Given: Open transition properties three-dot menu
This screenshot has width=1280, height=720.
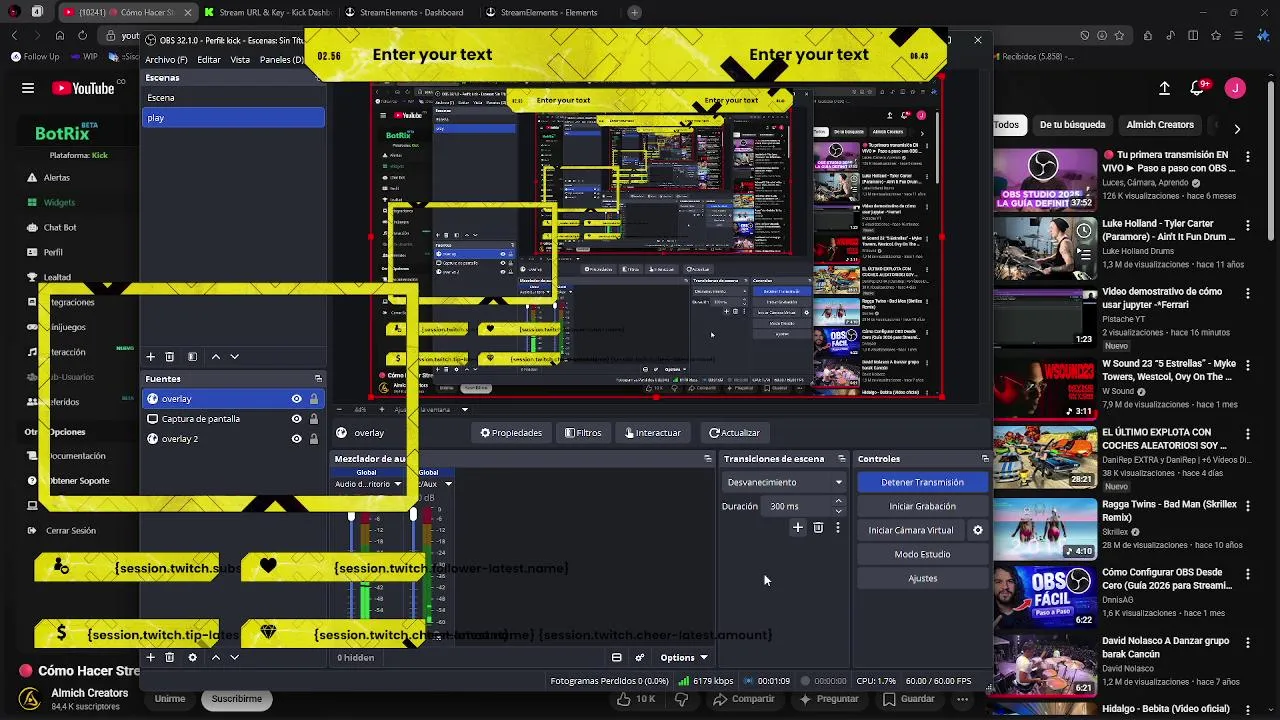Looking at the screenshot, I should tap(838, 528).
